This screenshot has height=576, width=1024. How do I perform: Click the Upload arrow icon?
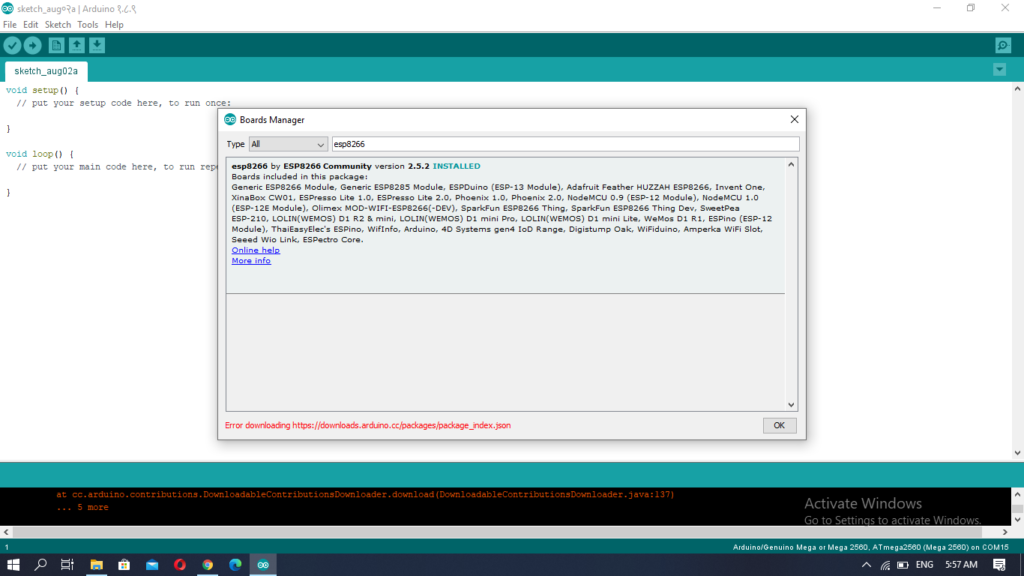(x=33, y=45)
